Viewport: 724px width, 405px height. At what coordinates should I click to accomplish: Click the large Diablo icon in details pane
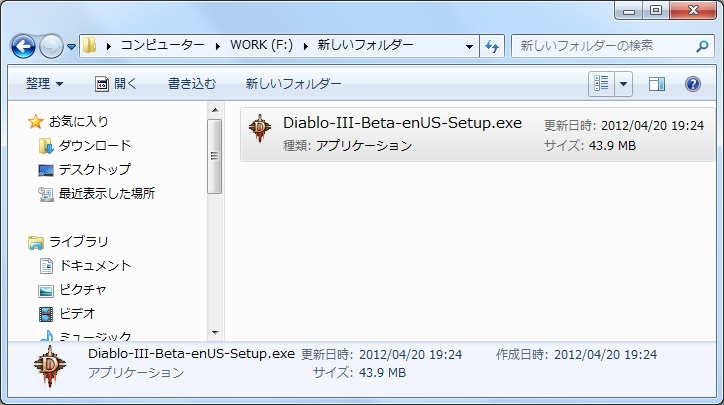pos(50,367)
